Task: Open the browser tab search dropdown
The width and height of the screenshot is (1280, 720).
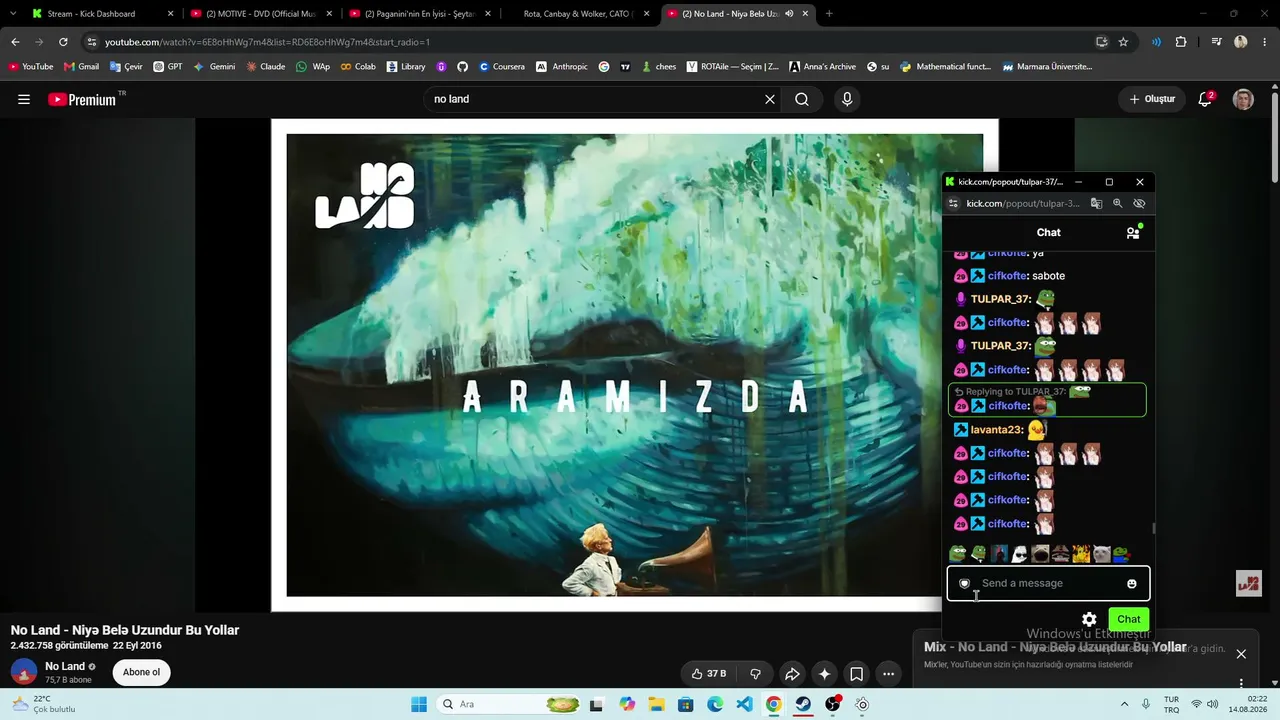Action: pyautogui.click(x=12, y=14)
